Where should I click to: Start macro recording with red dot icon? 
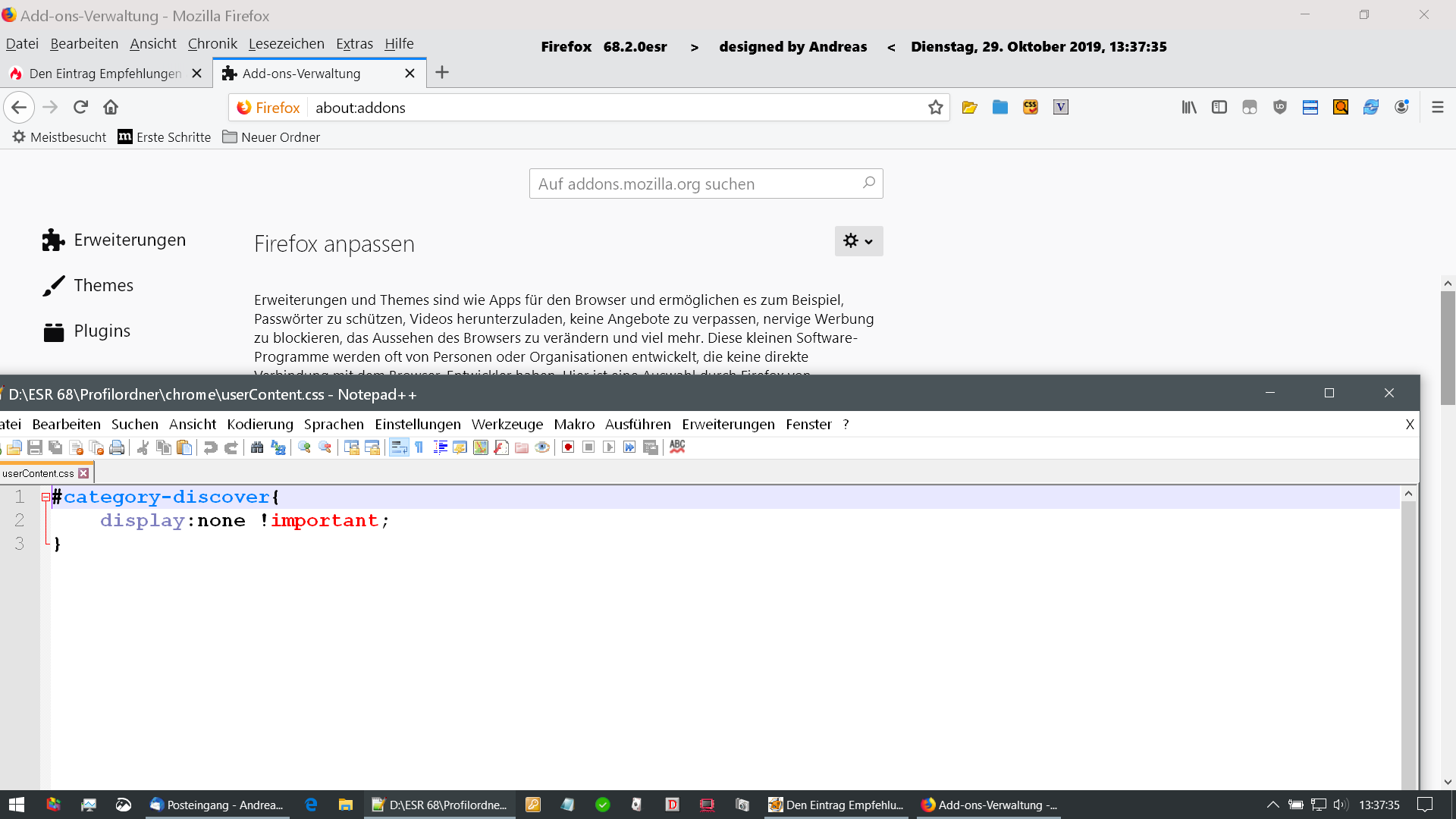[568, 447]
